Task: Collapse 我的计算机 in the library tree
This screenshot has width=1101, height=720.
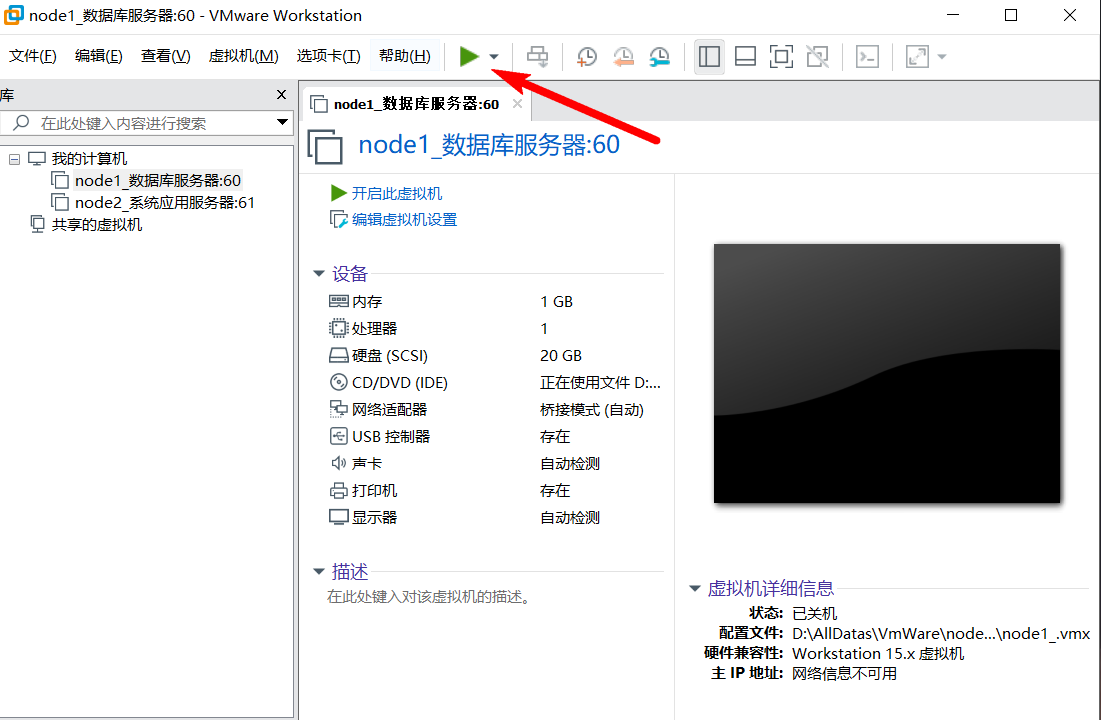Action: coord(13,158)
